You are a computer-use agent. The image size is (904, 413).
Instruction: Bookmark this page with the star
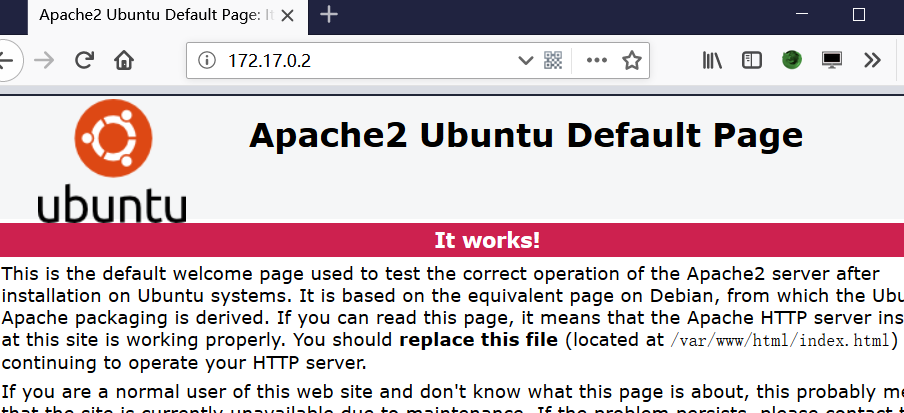pos(632,60)
